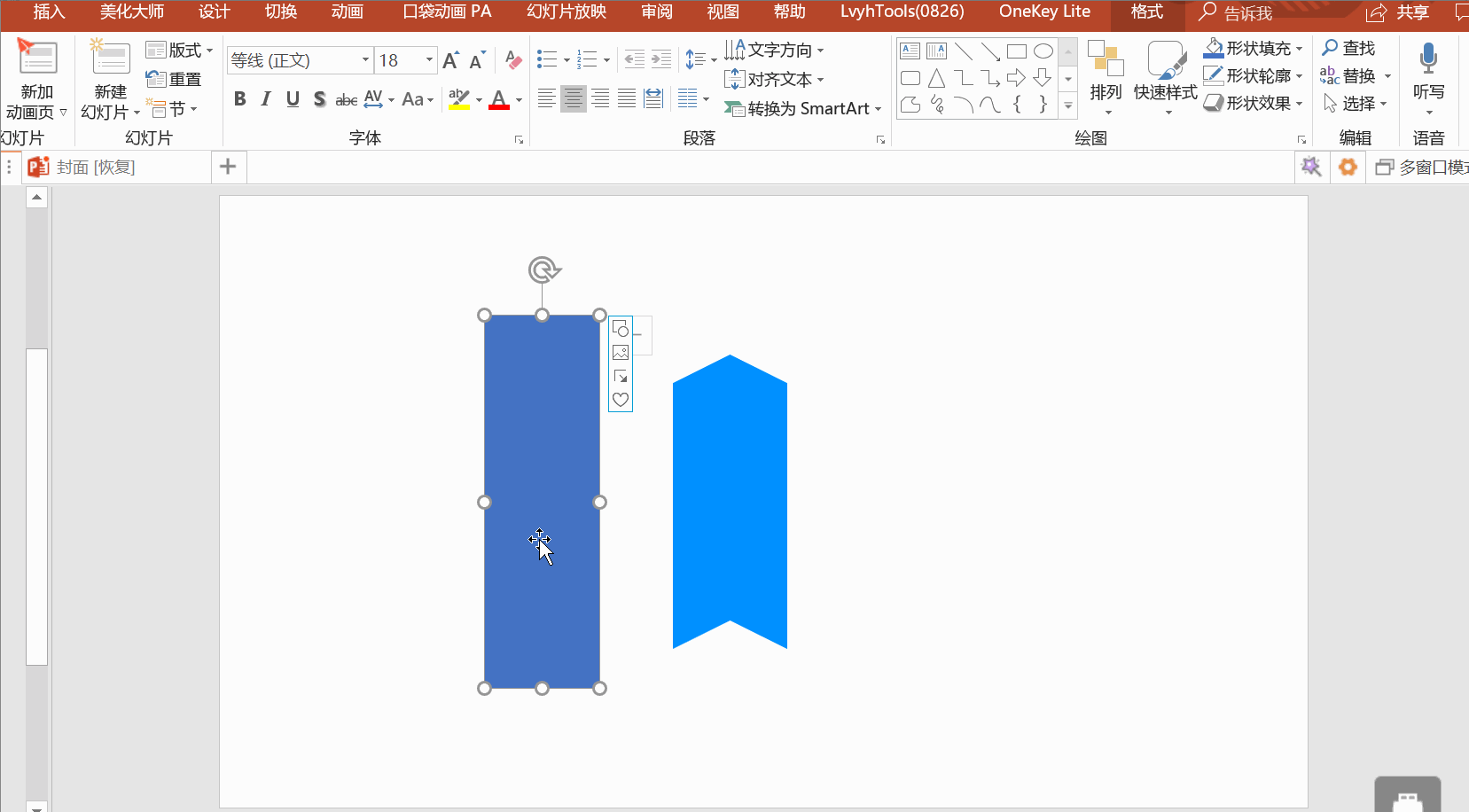Viewport: 1469px width, 812px height.
Task: Increase the paragraph indent level
Action: tap(661, 60)
